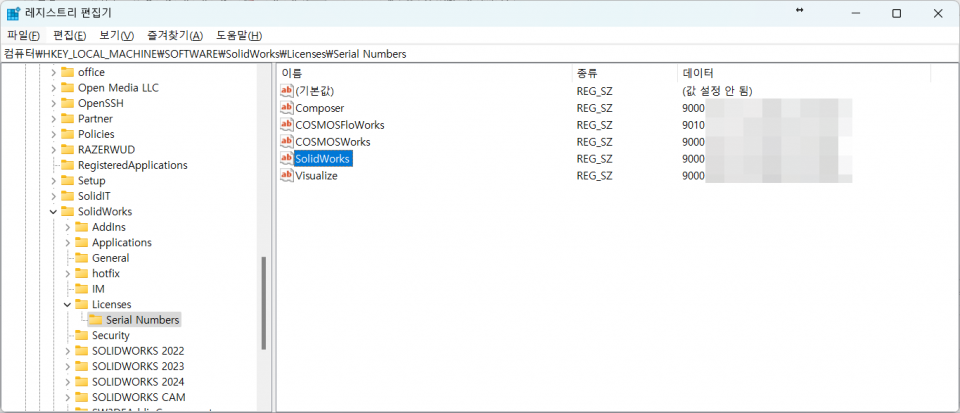Expand the SolidIT key
The image size is (960, 413).
pos(53,196)
